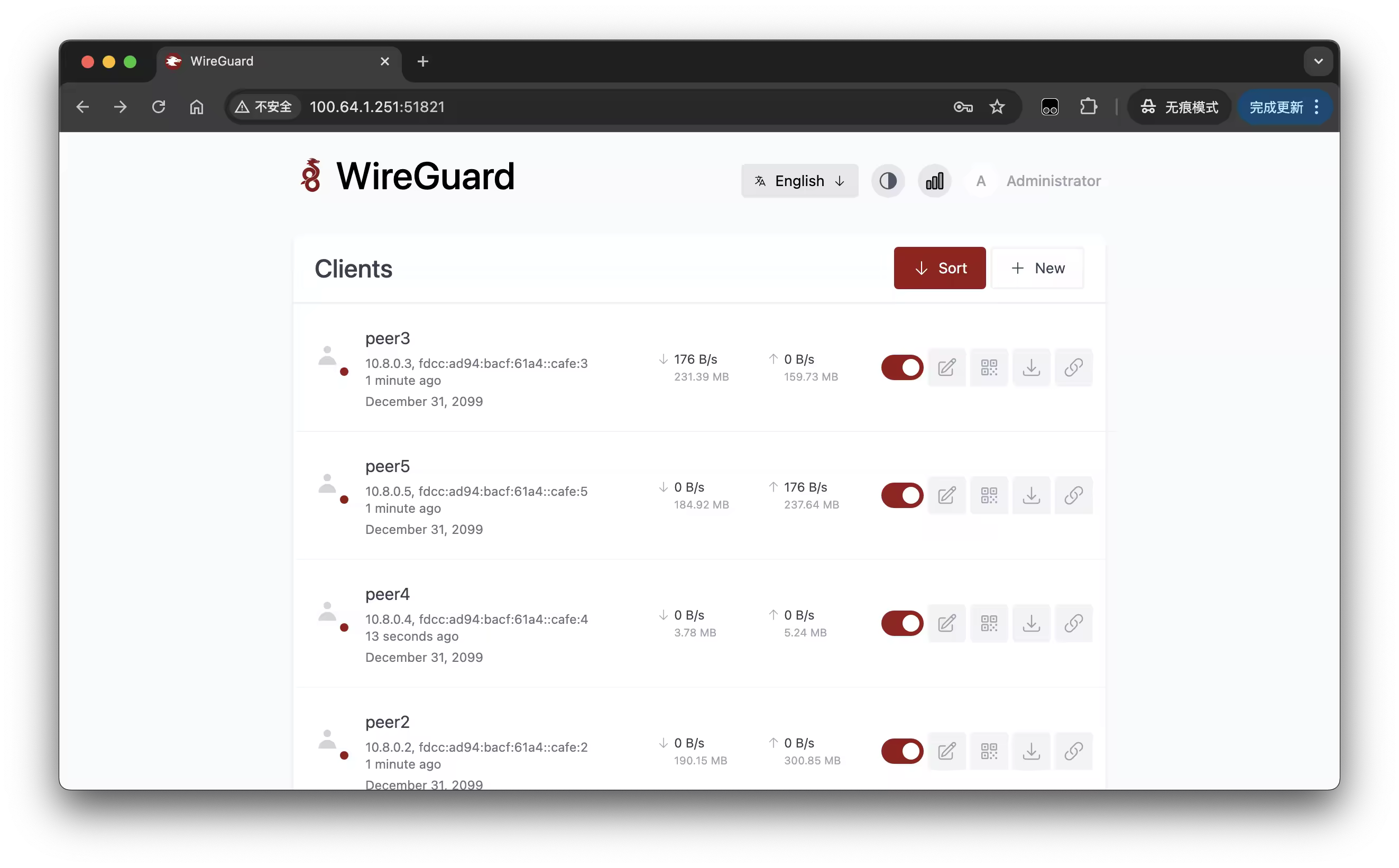Click peer5 upload total 237.64 MB
Image resolution: width=1399 pixels, height=868 pixels.
point(811,505)
